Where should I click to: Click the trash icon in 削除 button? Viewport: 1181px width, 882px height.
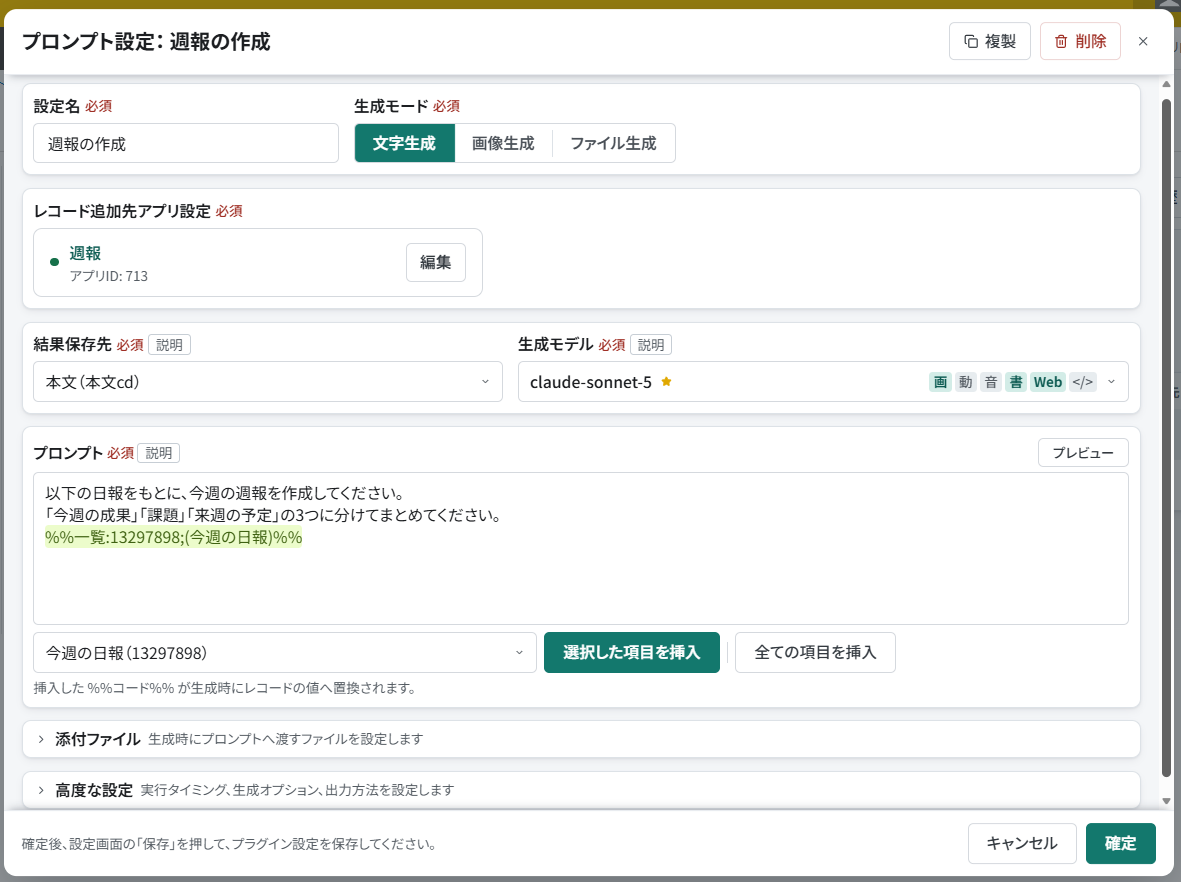(x=1061, y=41)
